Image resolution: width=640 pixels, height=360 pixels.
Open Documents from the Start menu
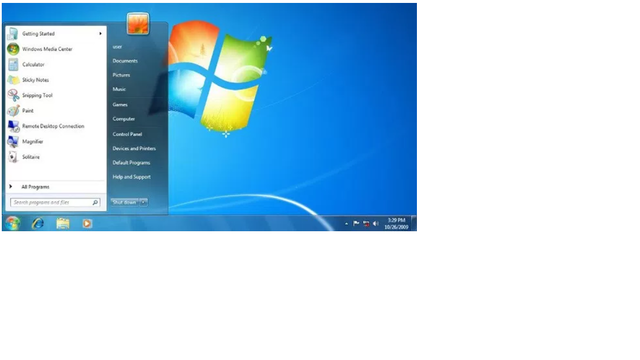click(125, 61)
